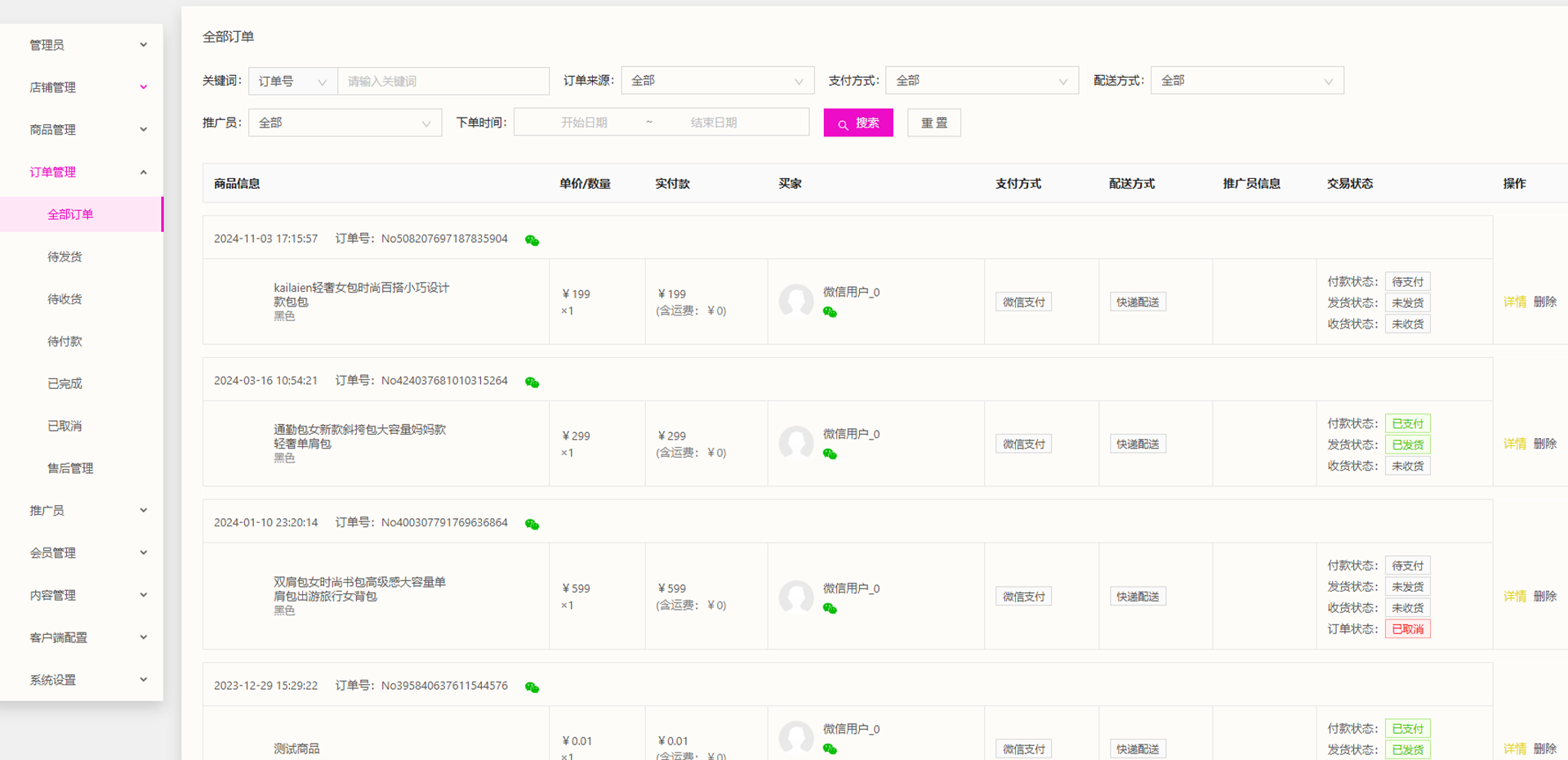Expand the 商品管理 sidebar menu
This screenshot has width=1568, height=760.
pos(82,130)
